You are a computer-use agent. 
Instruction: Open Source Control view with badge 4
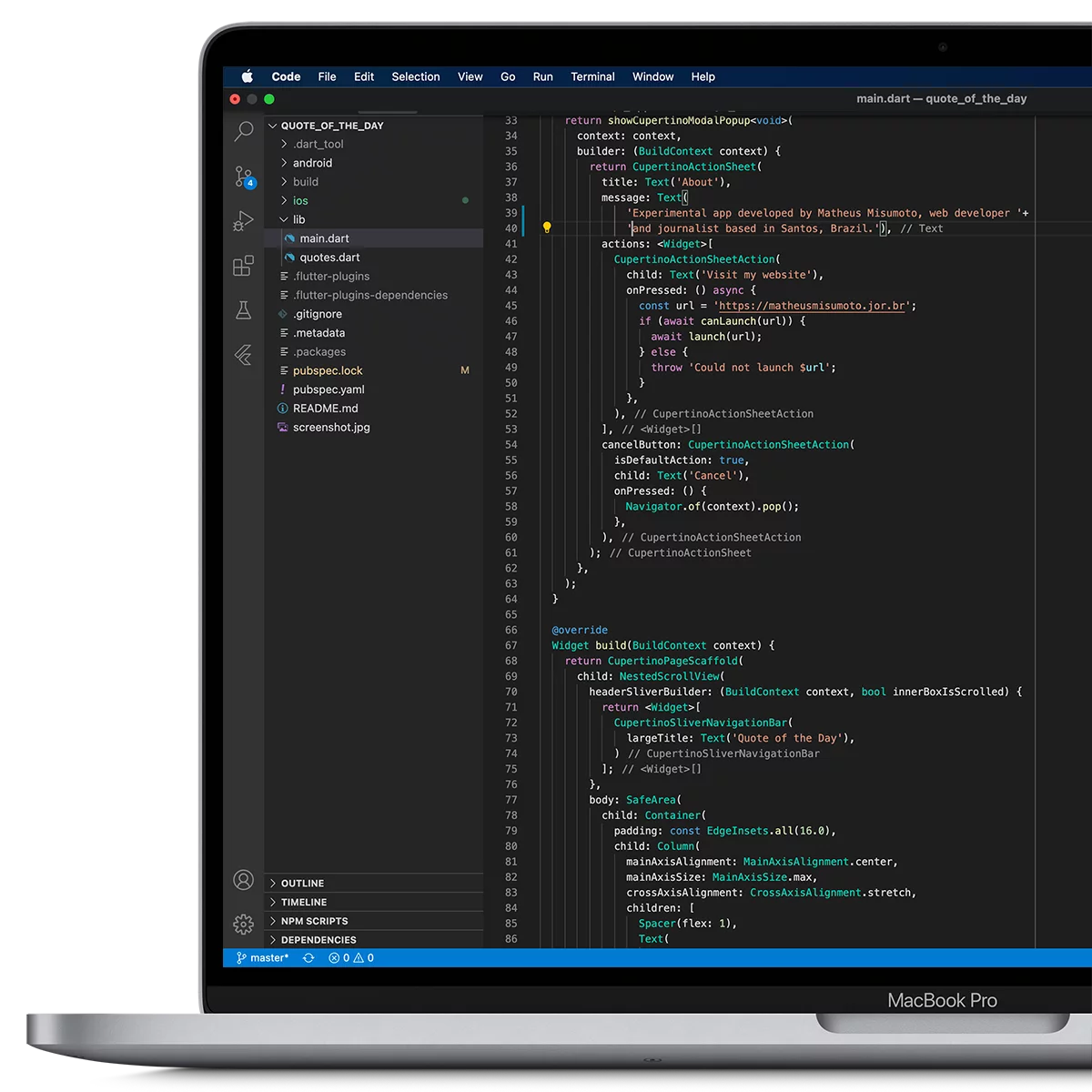(244, 177)
